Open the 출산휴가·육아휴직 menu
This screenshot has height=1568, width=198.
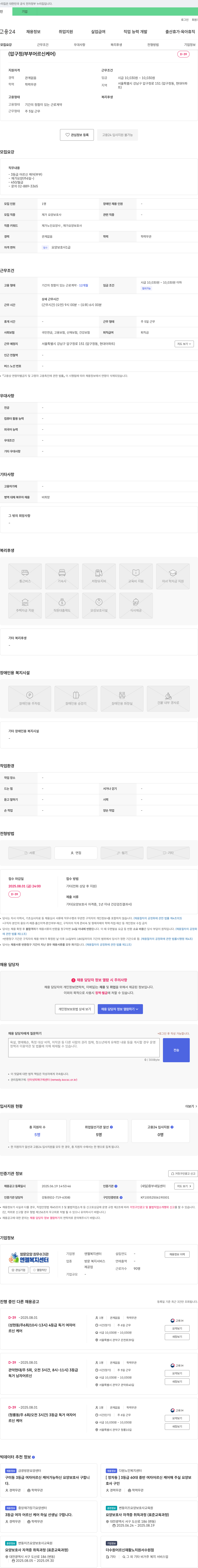tap(180, 32)
